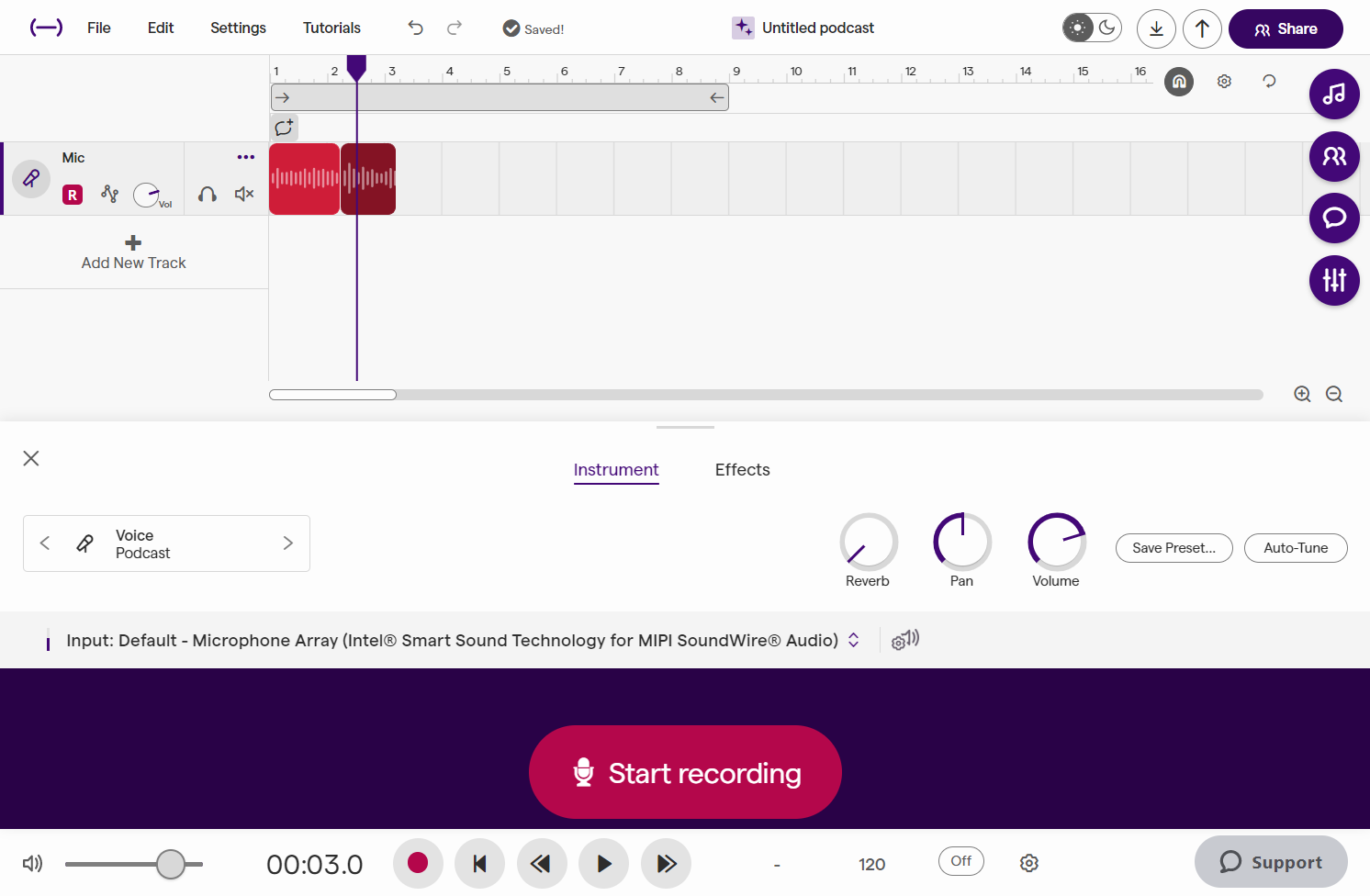This screenshot has width=1370, height=896.
Task: Zoom out the timeline
Action: tap(1334, 394)
